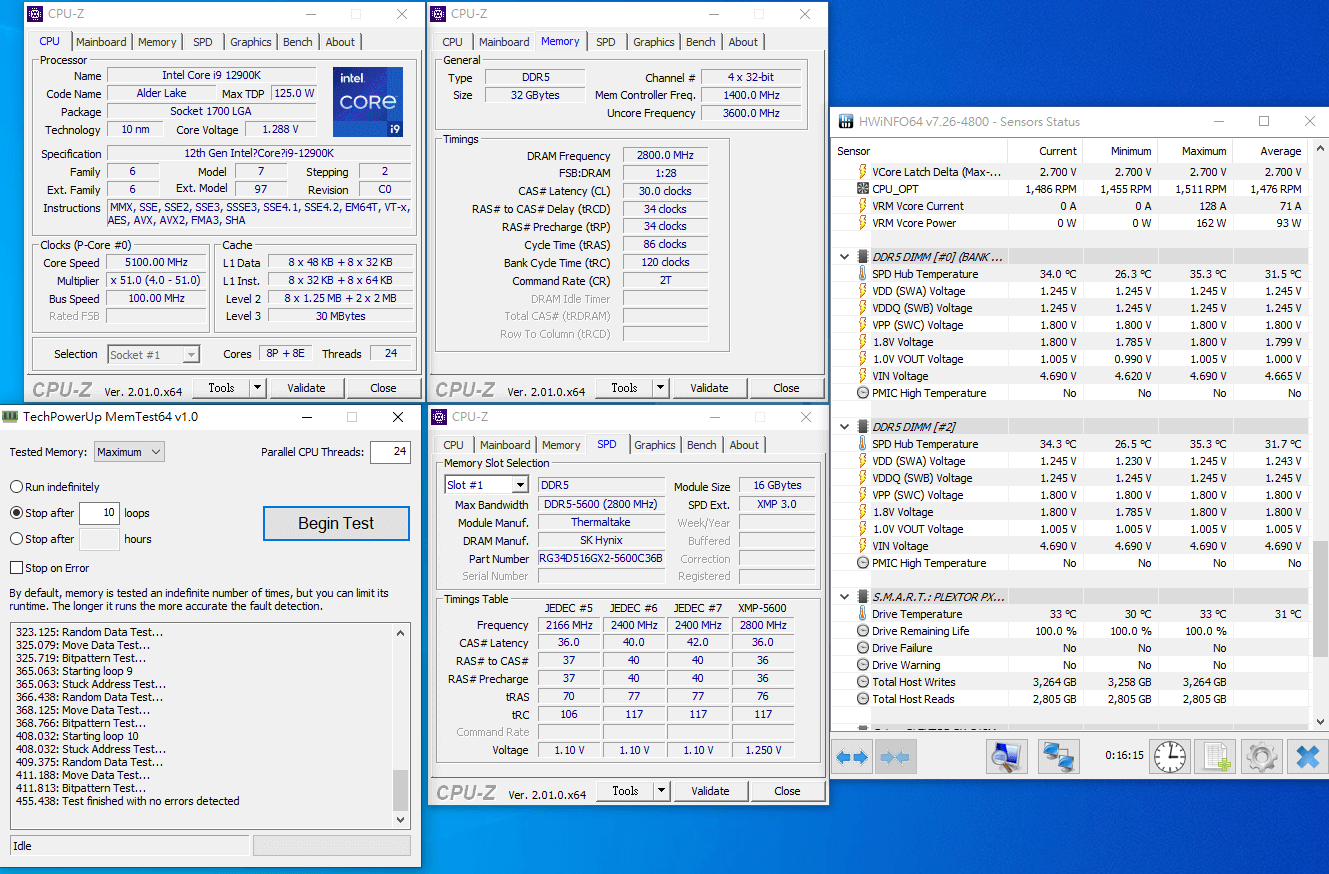Select the Stop after hours radio button
The image size is (1329, 874).
[x=16, y=539]
